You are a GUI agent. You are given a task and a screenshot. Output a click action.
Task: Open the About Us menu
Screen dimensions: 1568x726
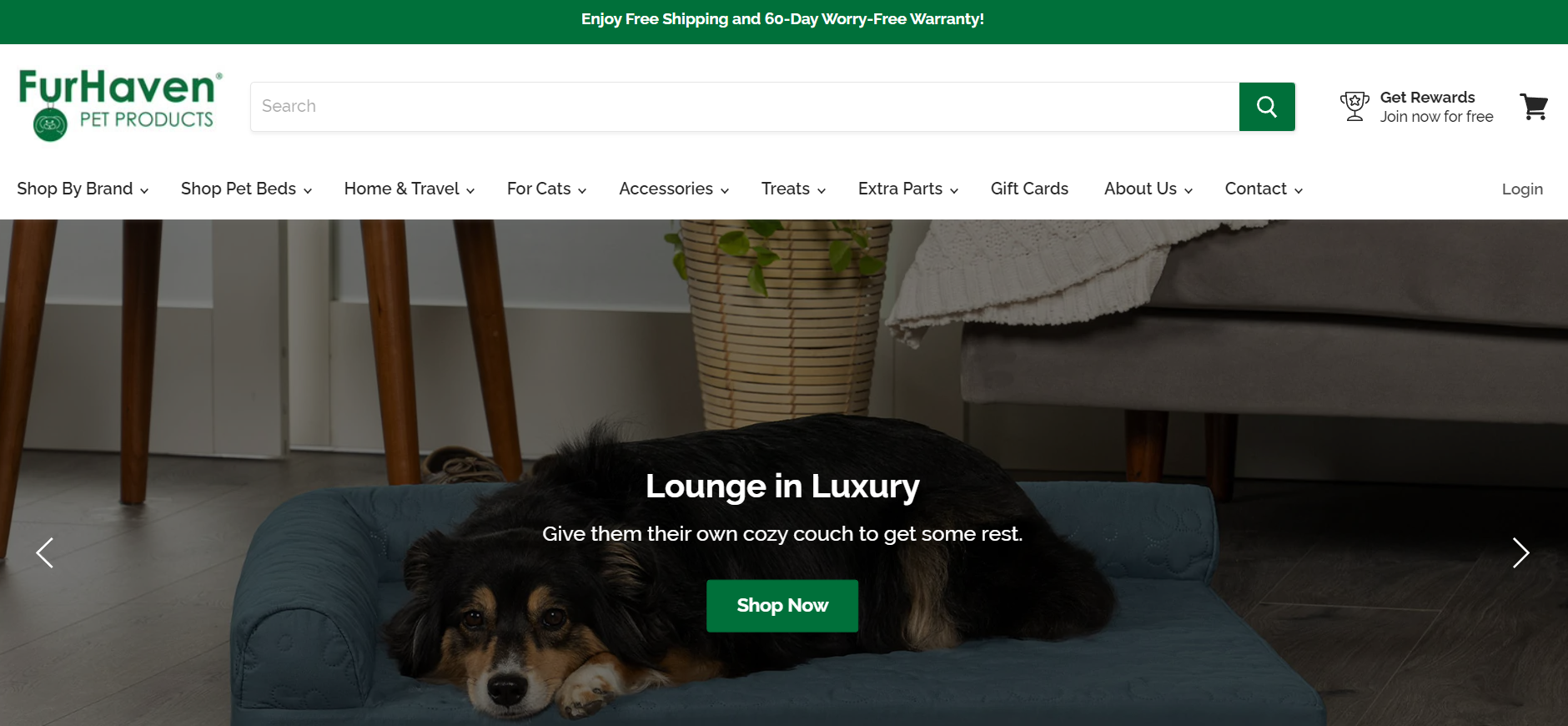click(1148, 189)
